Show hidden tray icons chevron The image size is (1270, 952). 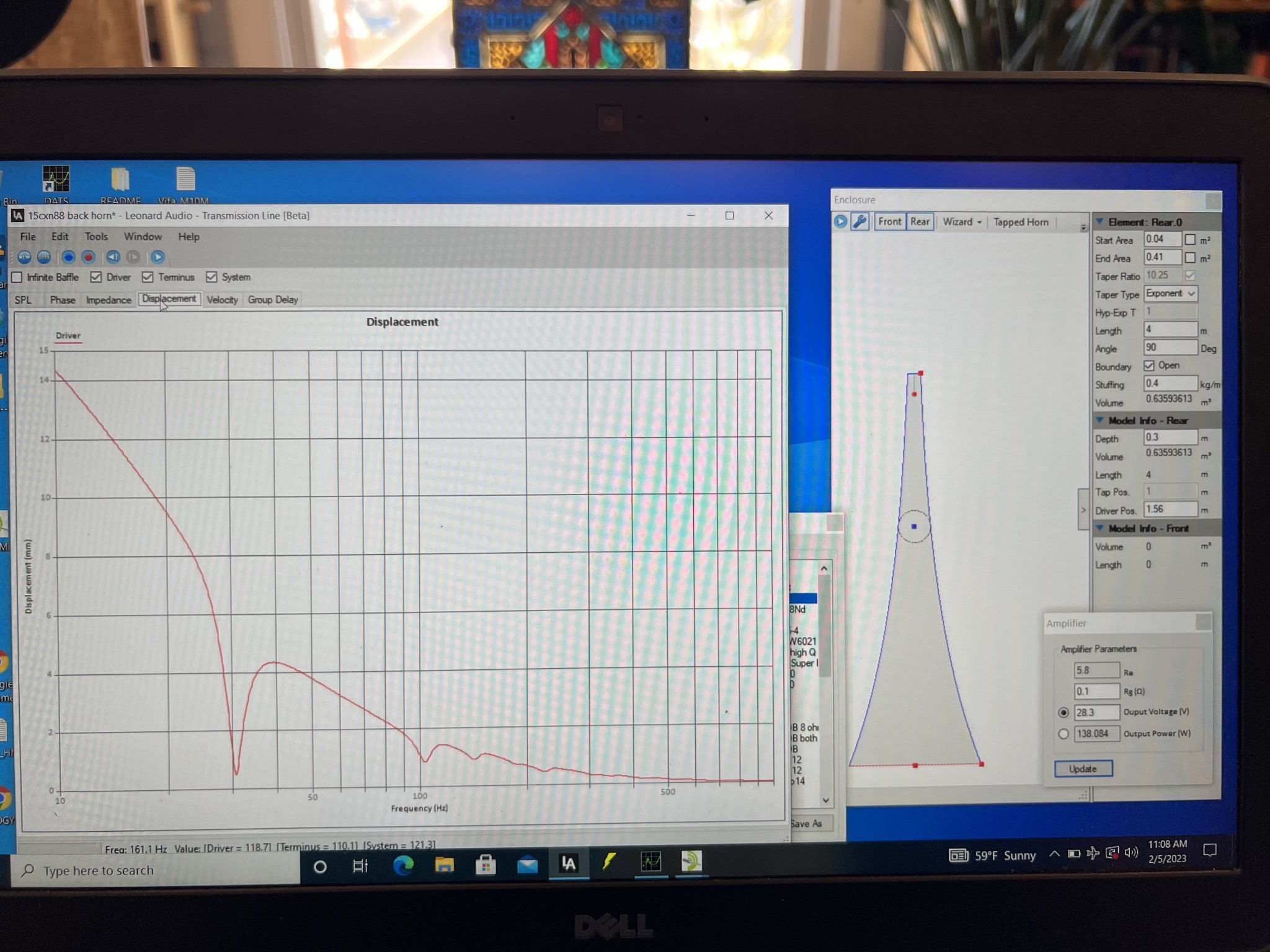point(1054,854)
